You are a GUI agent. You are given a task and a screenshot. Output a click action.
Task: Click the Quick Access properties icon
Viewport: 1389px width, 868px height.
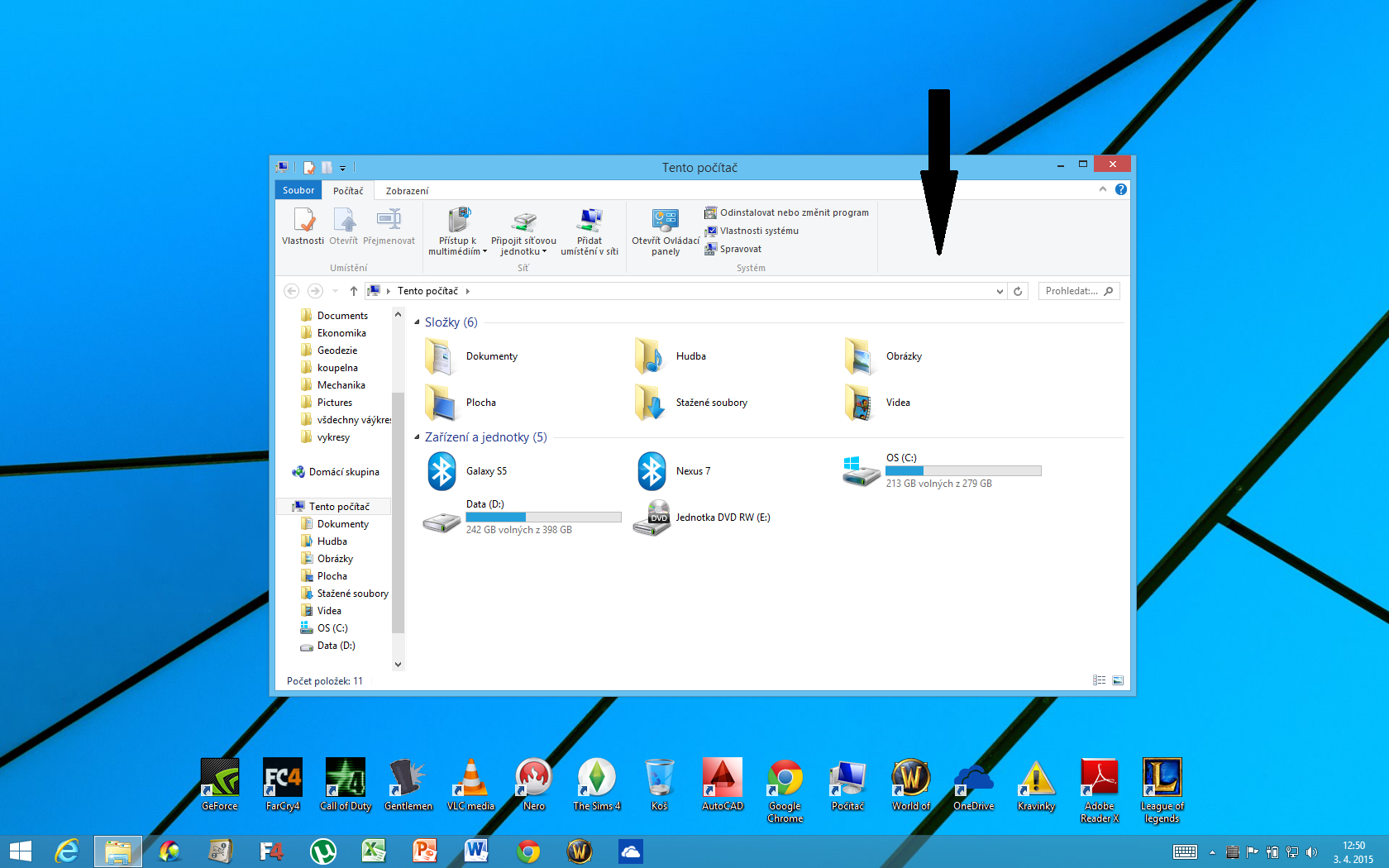[308, 168]
